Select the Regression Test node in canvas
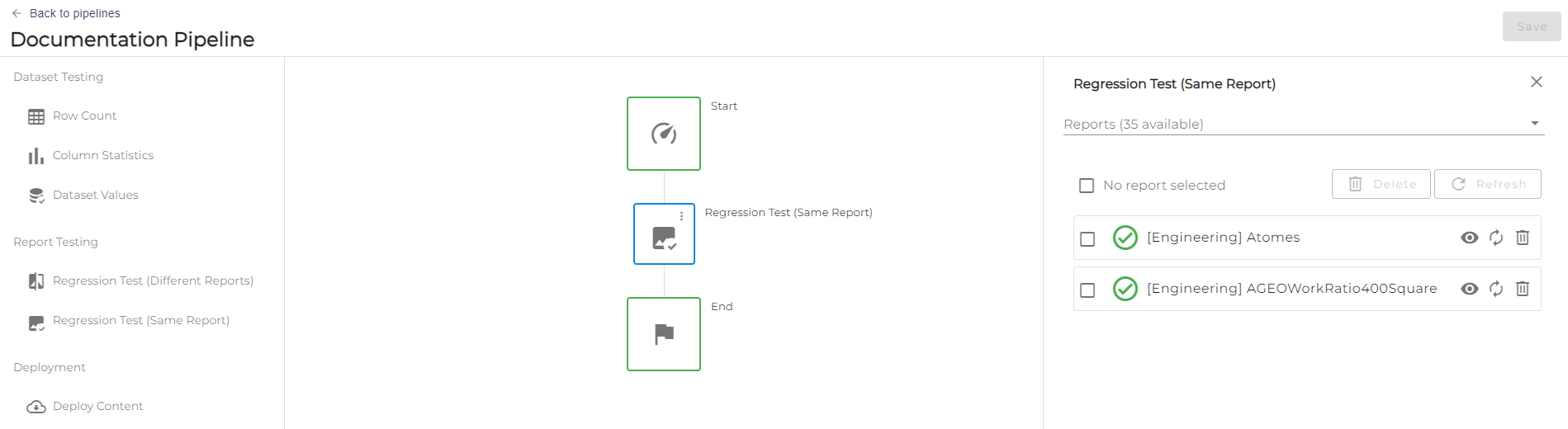The height and width of the screenshot is (429, 1568). click(664, 234)
